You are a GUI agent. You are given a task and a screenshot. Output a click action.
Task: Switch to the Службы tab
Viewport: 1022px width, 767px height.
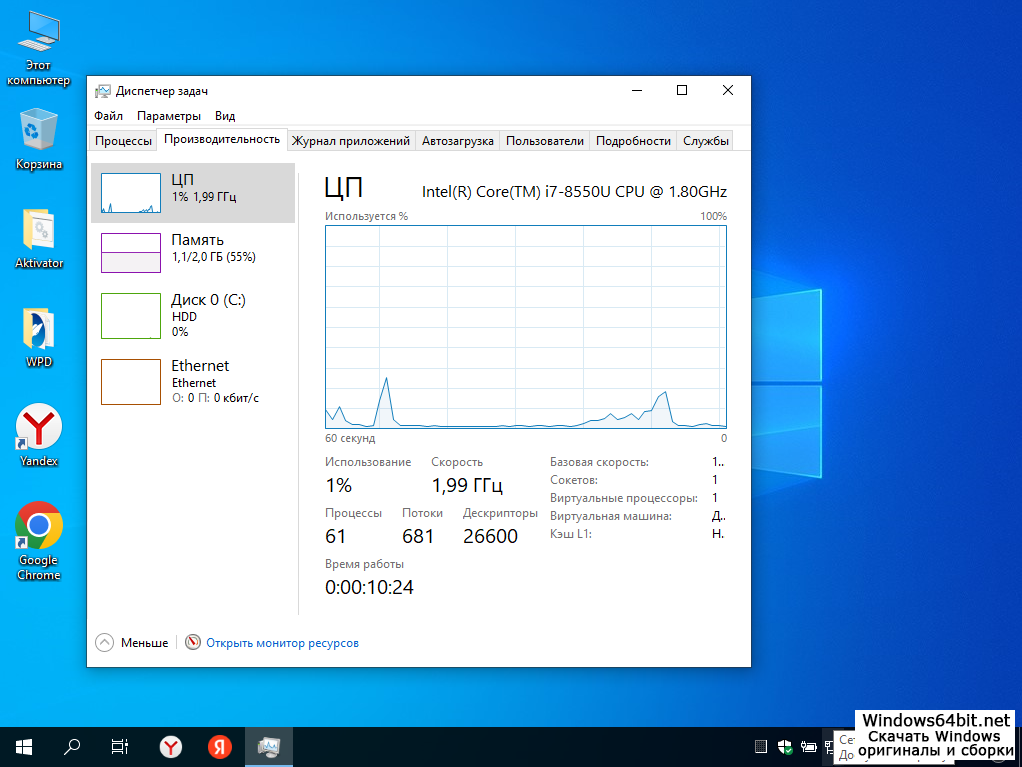pos(705,141)
